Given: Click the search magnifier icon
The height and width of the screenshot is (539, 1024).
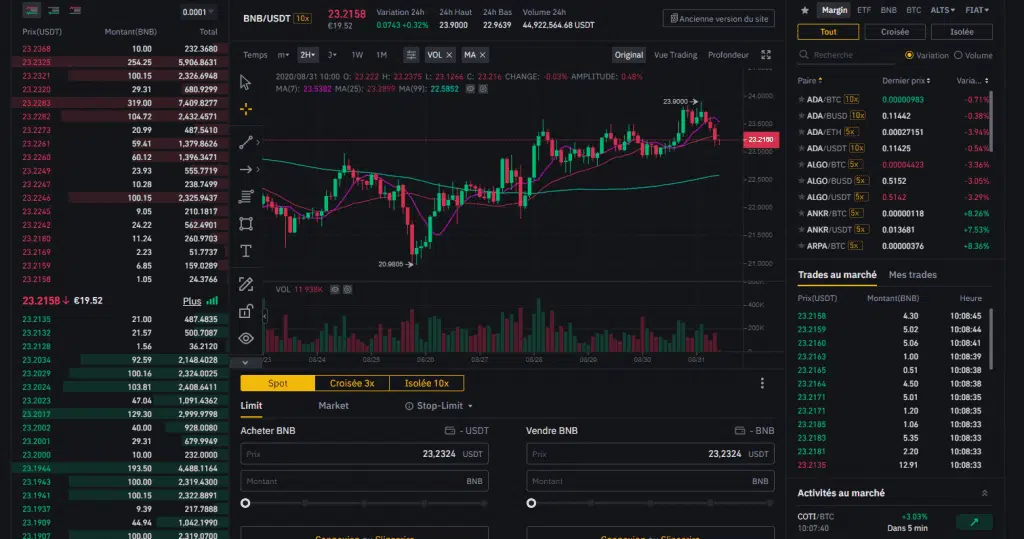Looking at the screenshot, I should [x=804, y=56].
